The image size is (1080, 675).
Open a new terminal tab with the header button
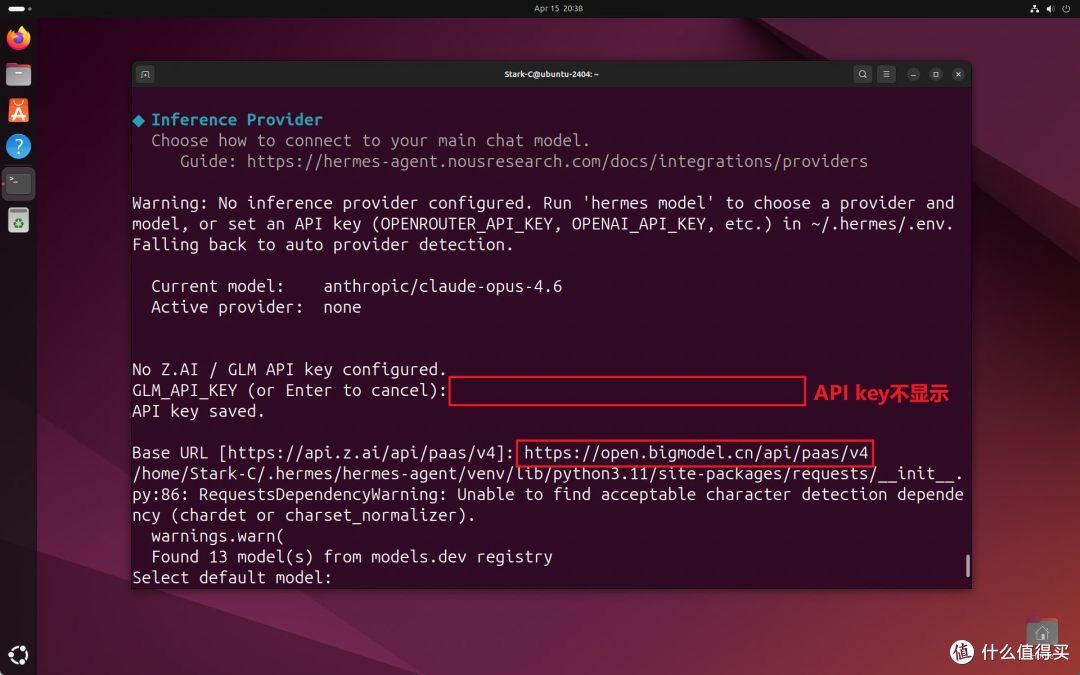pos(145,74)
